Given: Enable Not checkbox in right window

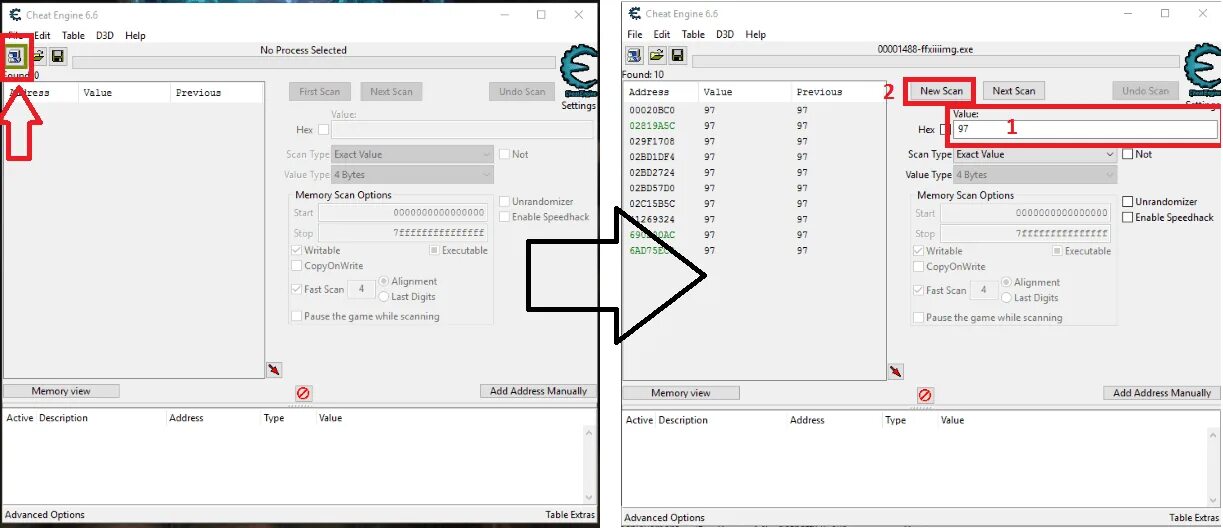Looking at the screenshot, I should click(x=1128, y=154).
